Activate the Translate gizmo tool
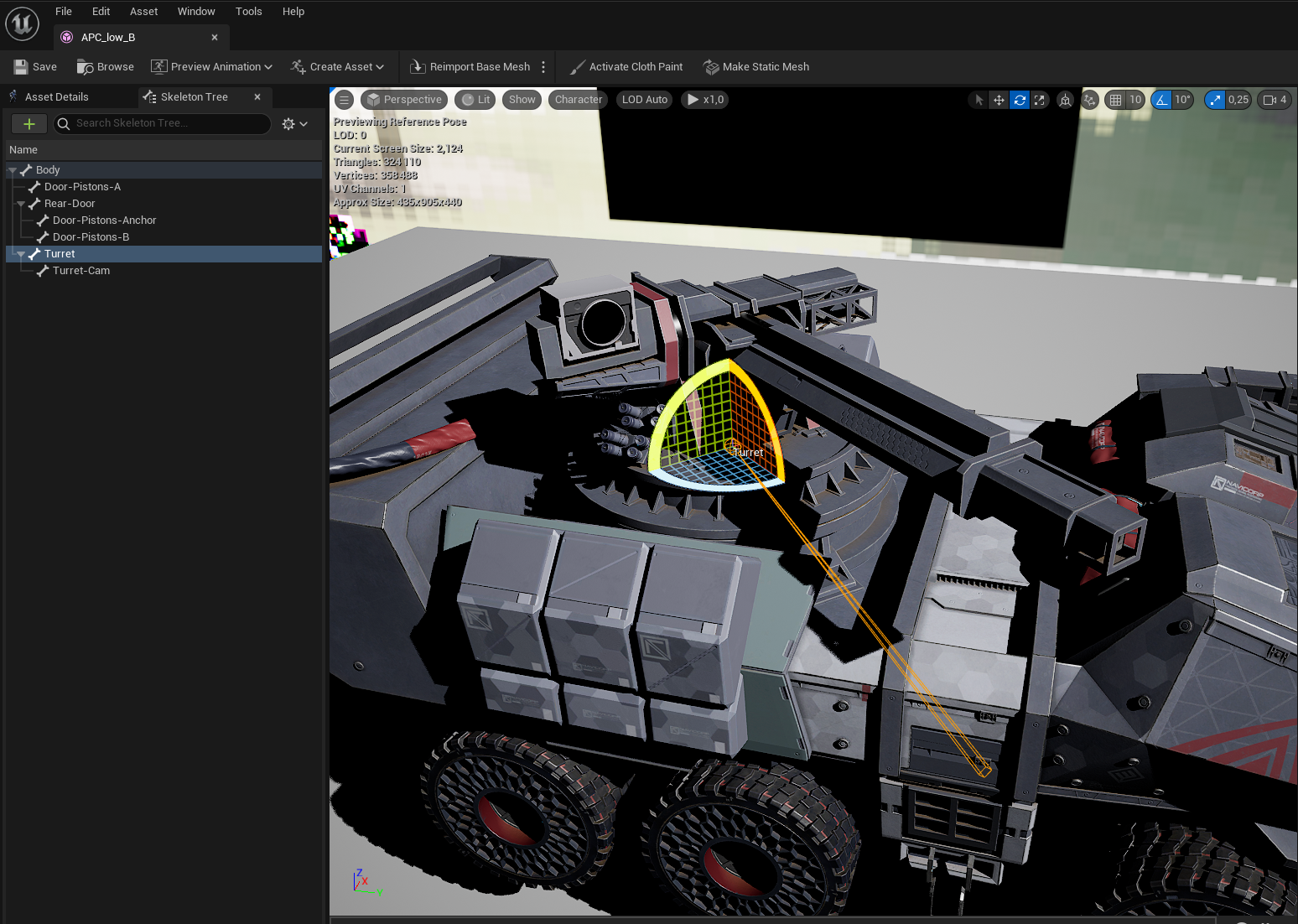1298x924 pixels. [999, 100]
